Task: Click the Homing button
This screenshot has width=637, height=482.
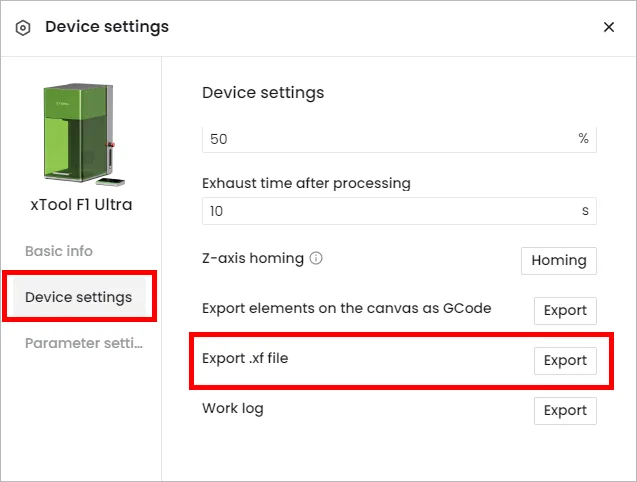Action: tap(559, 261)
